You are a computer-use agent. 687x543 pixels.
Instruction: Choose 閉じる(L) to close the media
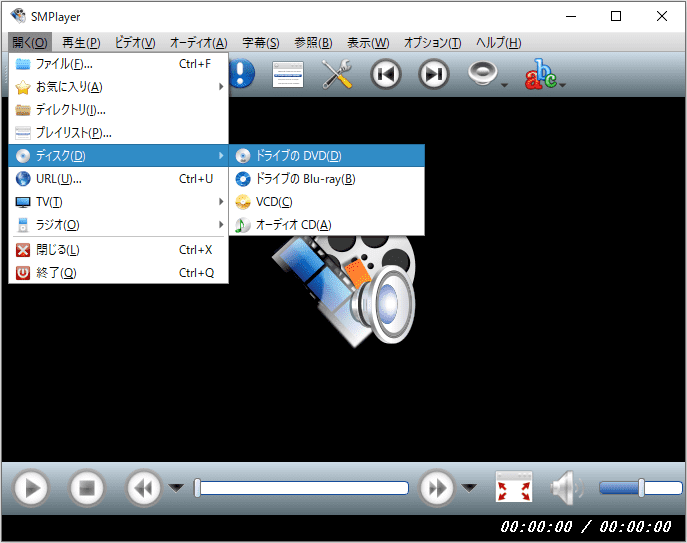pyautogui.click(x=118, y=250)
